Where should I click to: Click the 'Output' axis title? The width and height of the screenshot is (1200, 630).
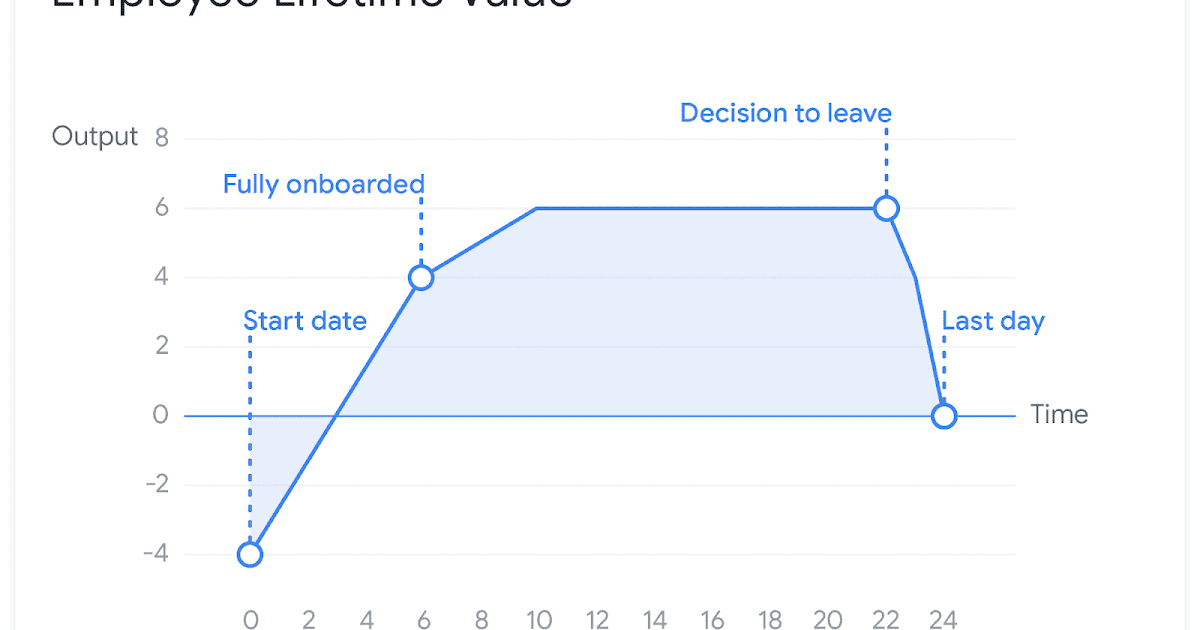(x=95, y=137)
